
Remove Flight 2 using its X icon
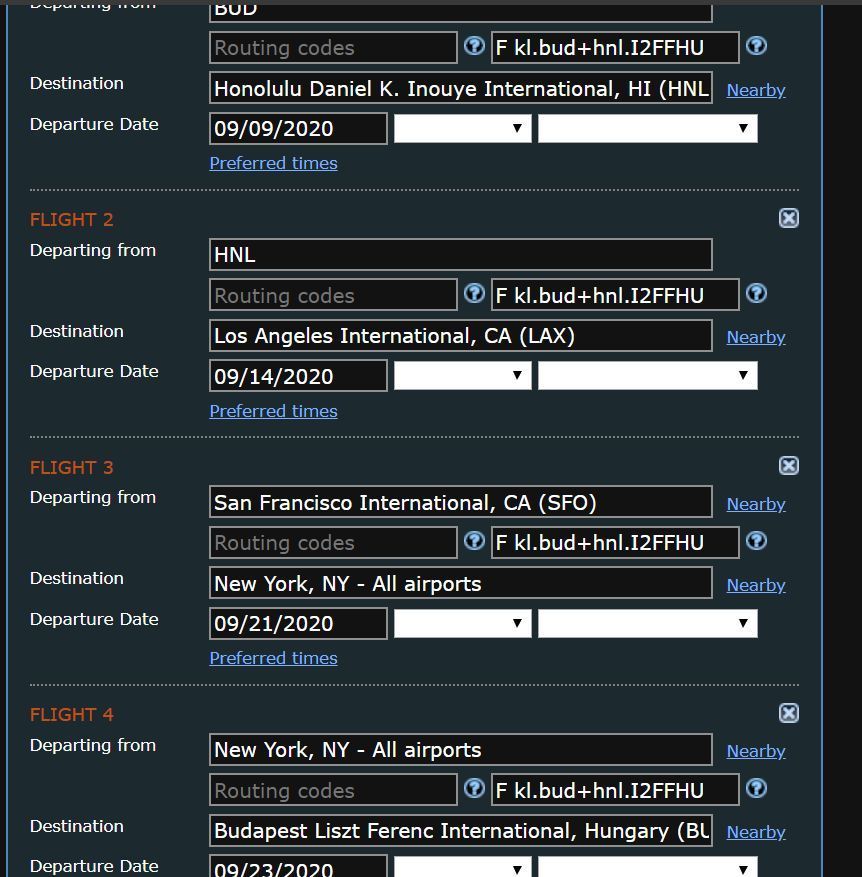pos(789,218)
